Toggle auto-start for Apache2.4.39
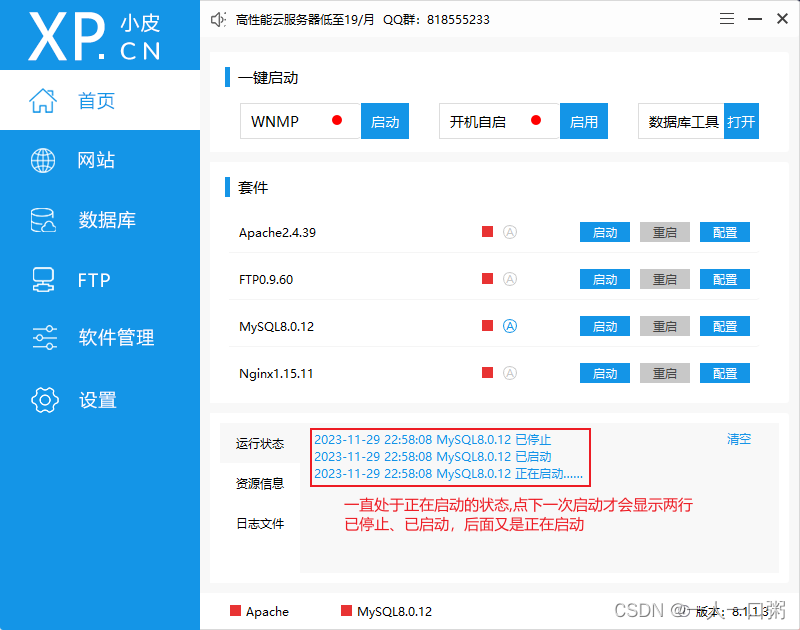Viewport: 800px width, 630px height. point(510,231)
